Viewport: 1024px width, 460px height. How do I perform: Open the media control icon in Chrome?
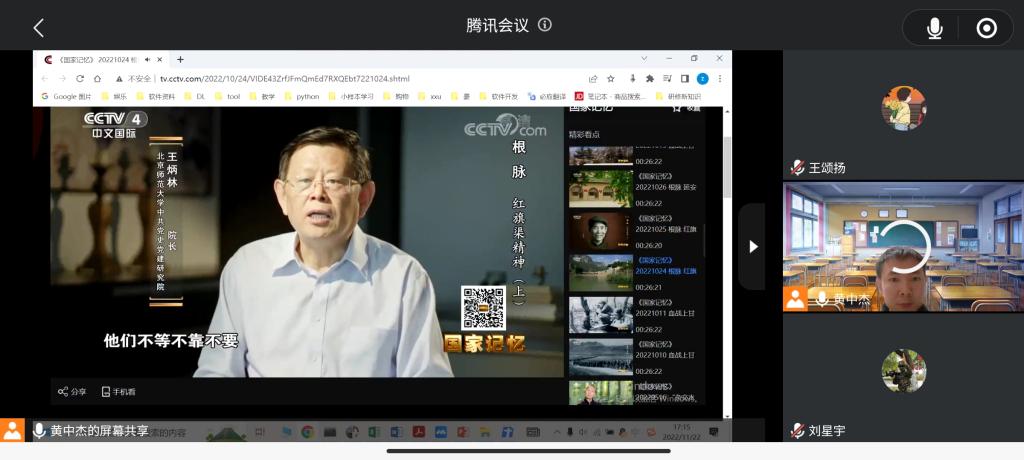click(x=667, y=78)
